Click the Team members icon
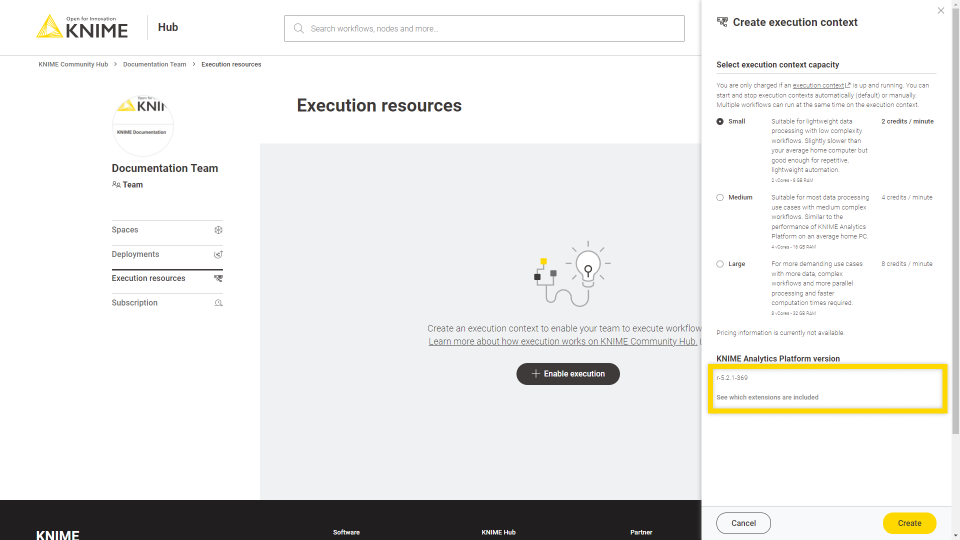Viewport: 960px width, 540px height. (x=117, y=185)
